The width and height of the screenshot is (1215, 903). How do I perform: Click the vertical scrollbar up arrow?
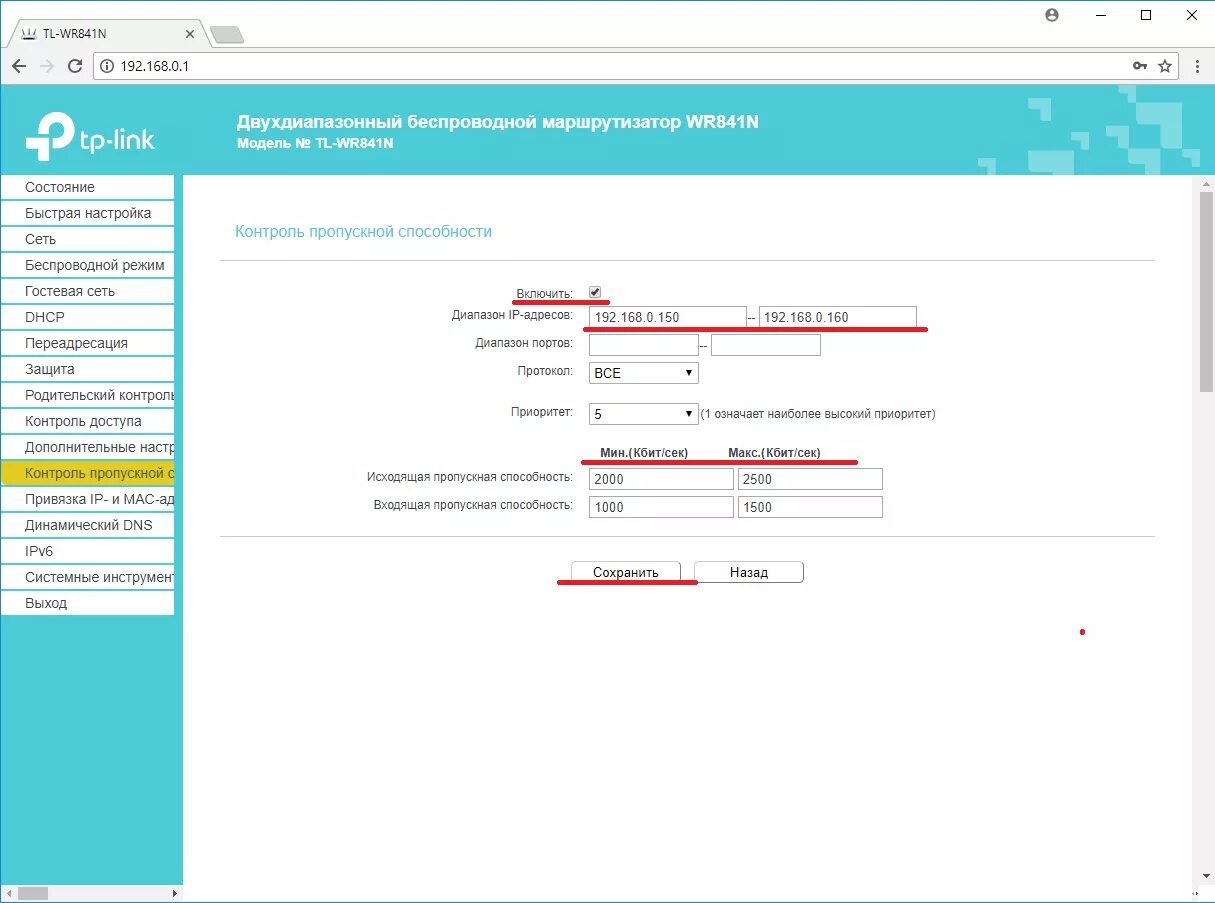click(1206, 182)
